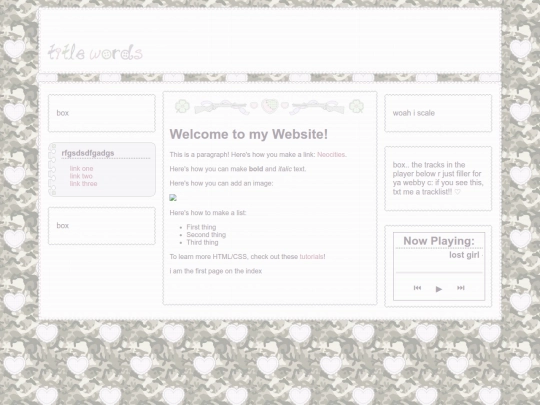Click the 'title words' header logo
The width and height of the screenshot is (540, 405).
[95, 52]
